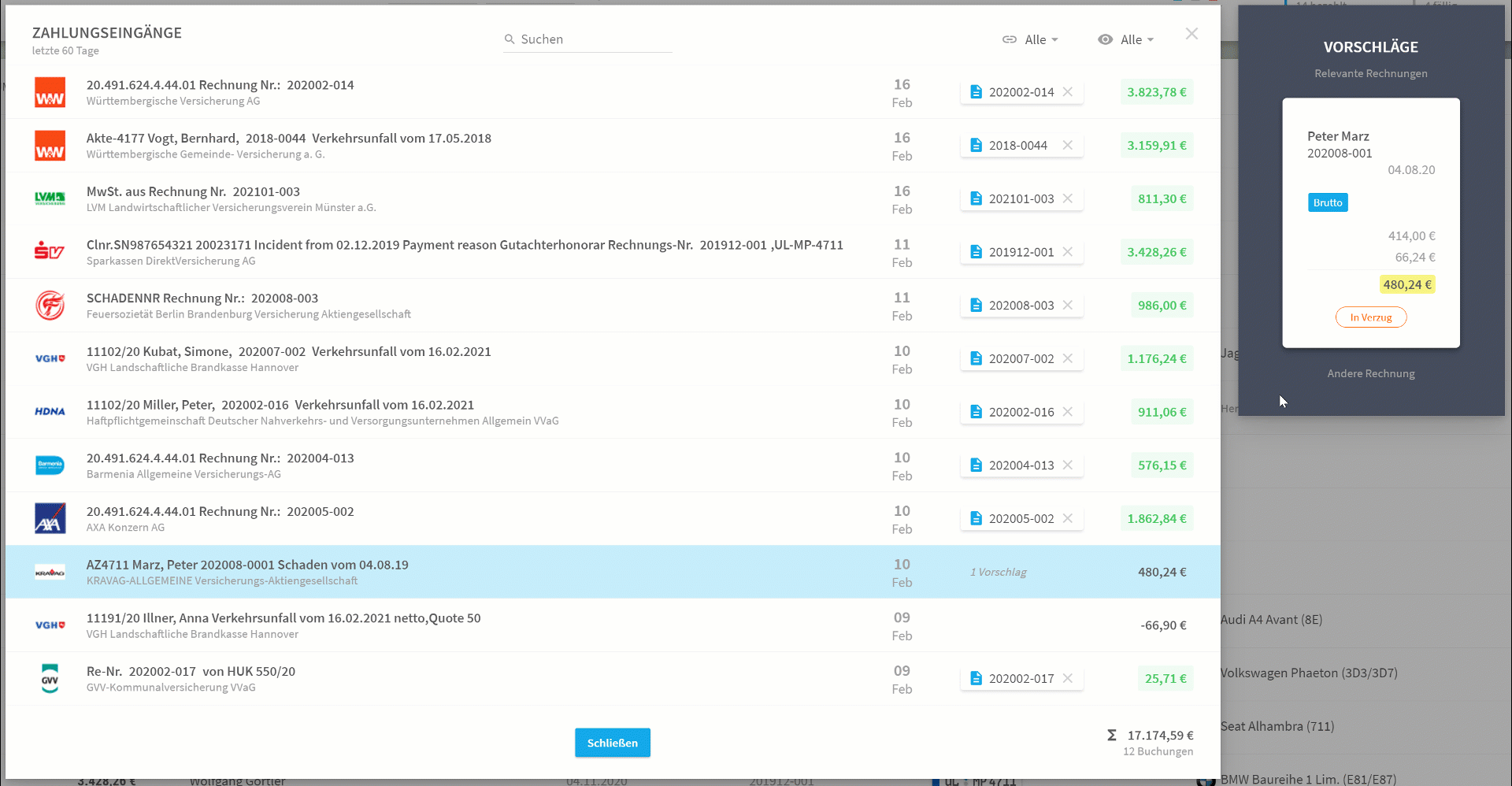Open the 1 Vorschlag suggestion for the KRAVAG payment
This screenshot has height=786, width=1512.
coord(999,573)
